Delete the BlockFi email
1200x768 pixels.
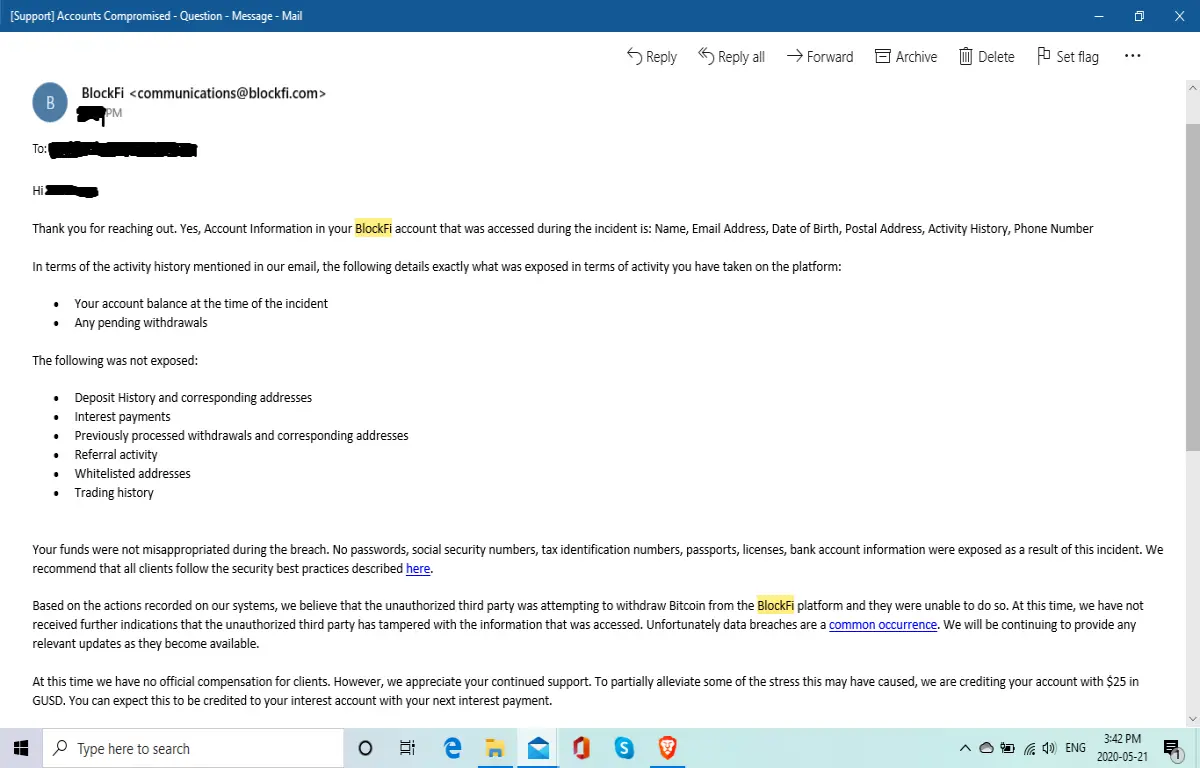pyautogui.click(x=986, y=56)
